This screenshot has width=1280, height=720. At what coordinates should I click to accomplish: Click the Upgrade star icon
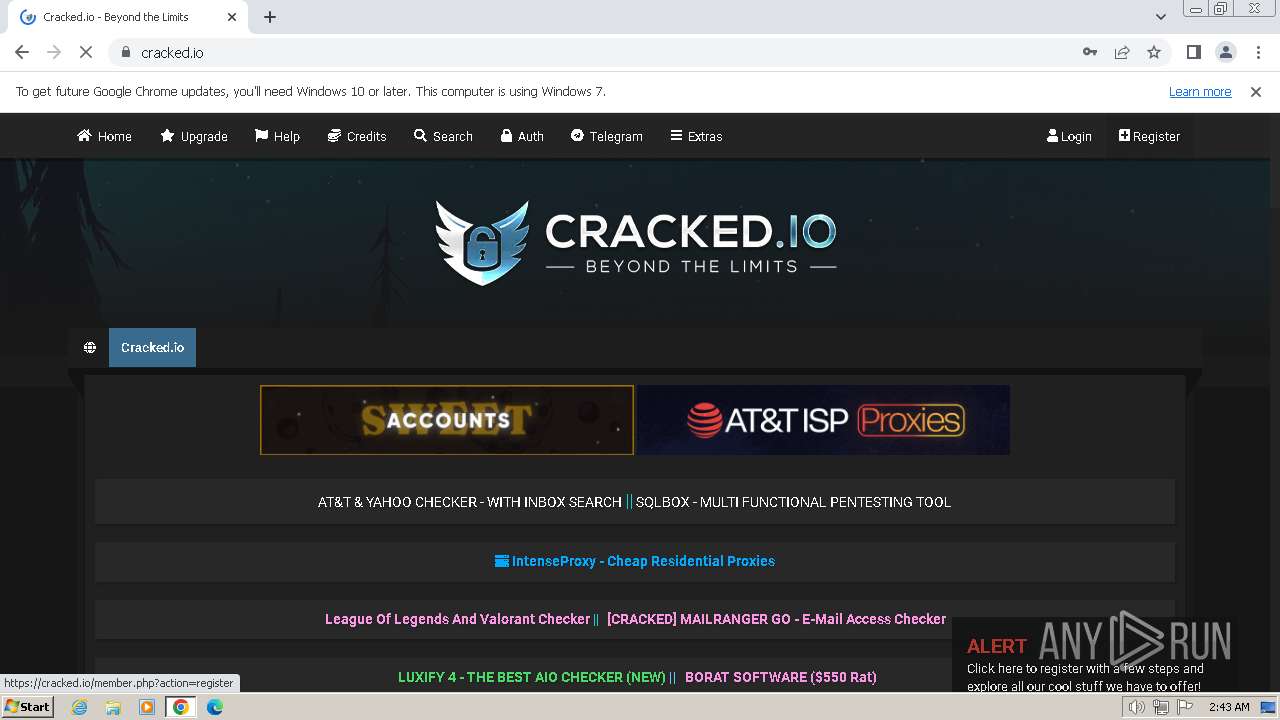[x=167, y=136]
